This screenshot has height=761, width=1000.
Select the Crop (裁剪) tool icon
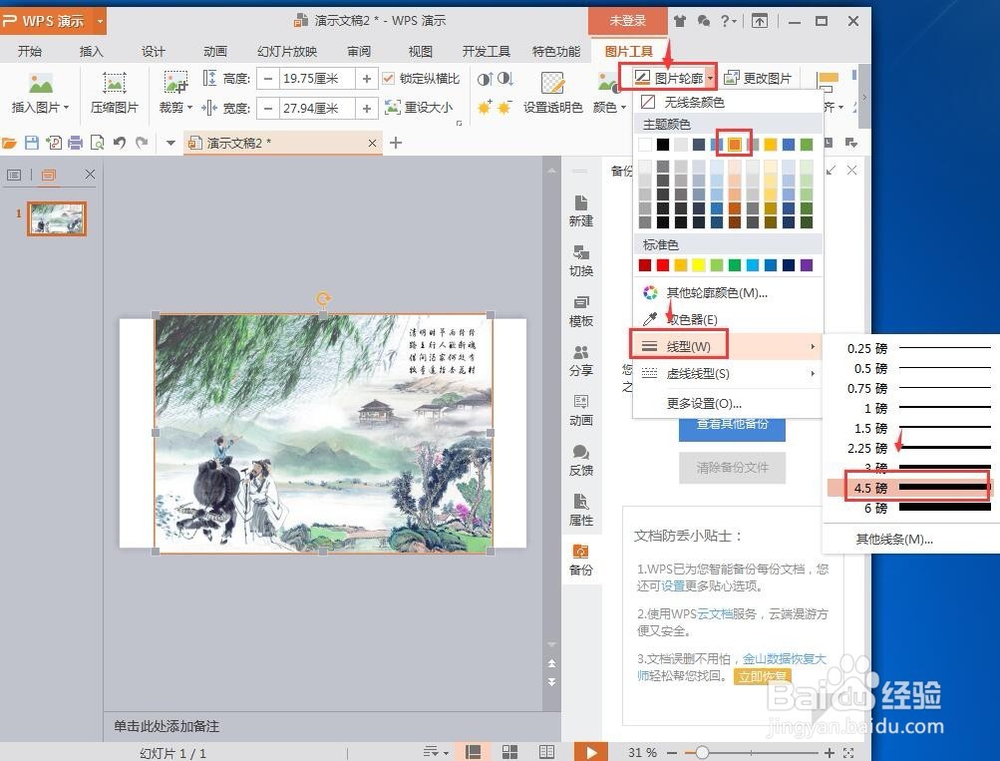pyautogui.click(x=175, y=82)
